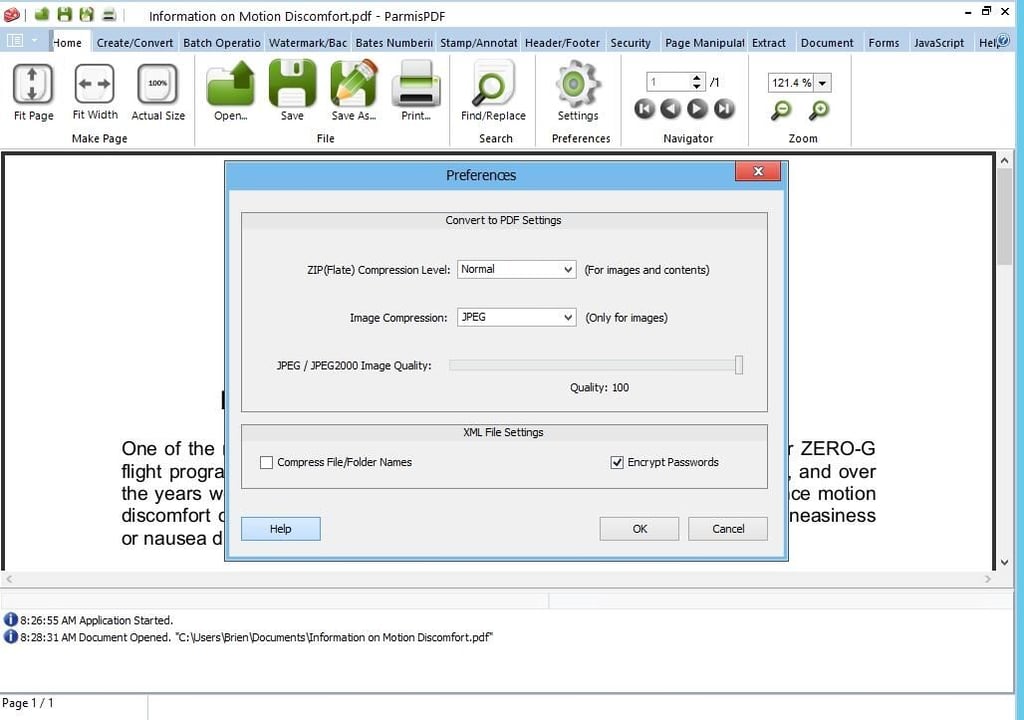Confirm Preferences with OK button
This screenshot has width=1024, height=720.
coord(639,529)
